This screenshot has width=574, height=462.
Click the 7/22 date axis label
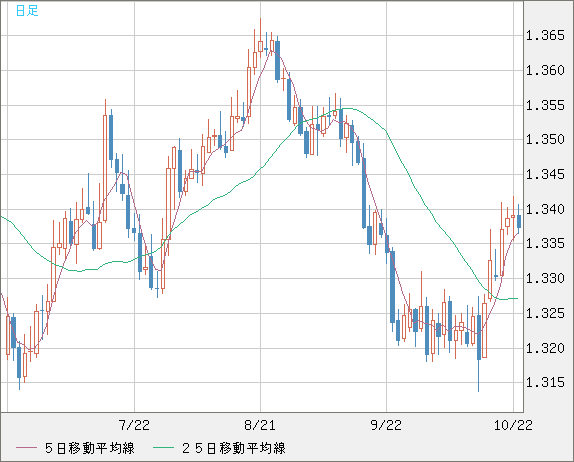(134, 425)
